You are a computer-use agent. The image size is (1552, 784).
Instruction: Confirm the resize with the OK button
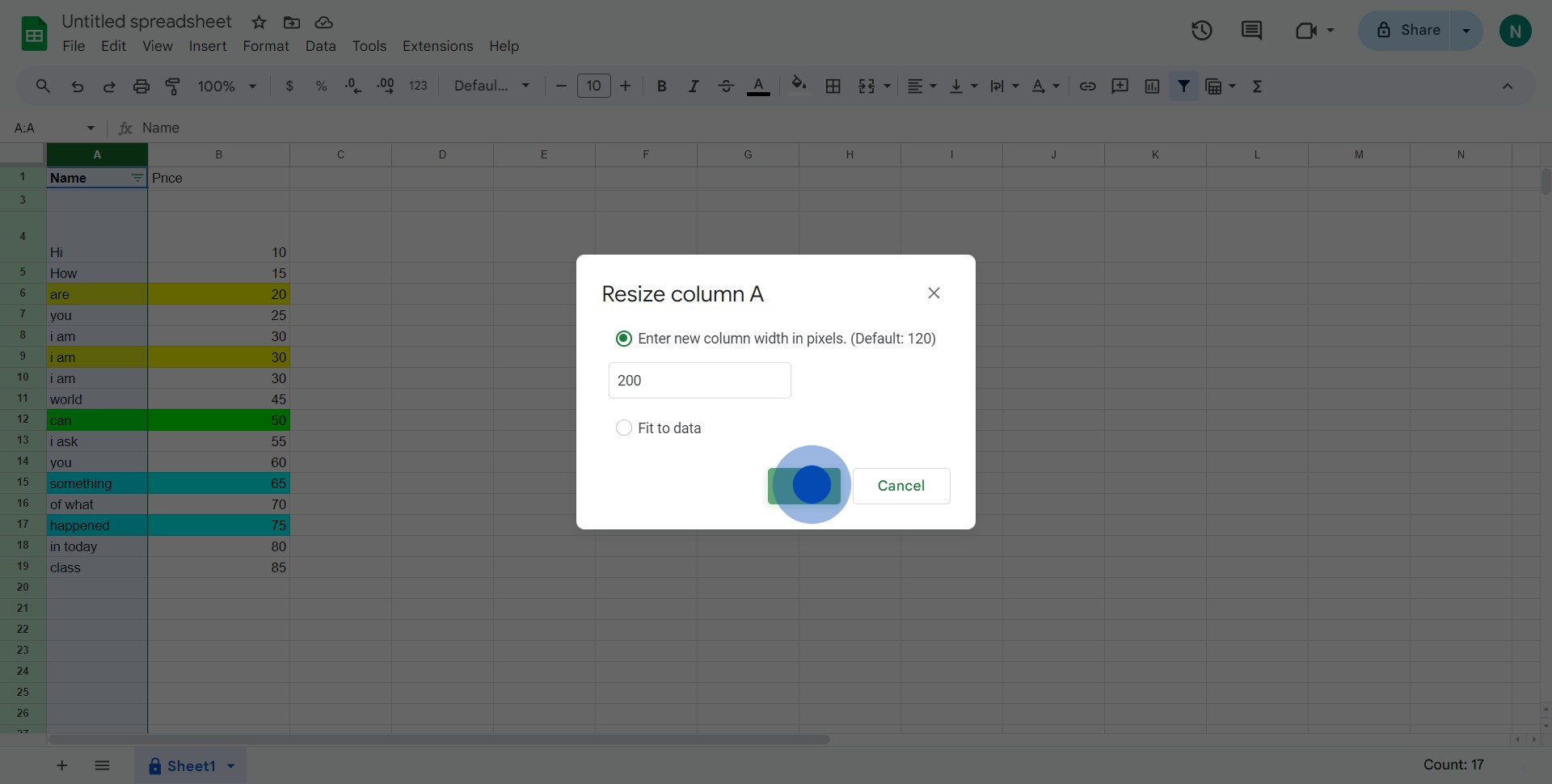(804, 486)
